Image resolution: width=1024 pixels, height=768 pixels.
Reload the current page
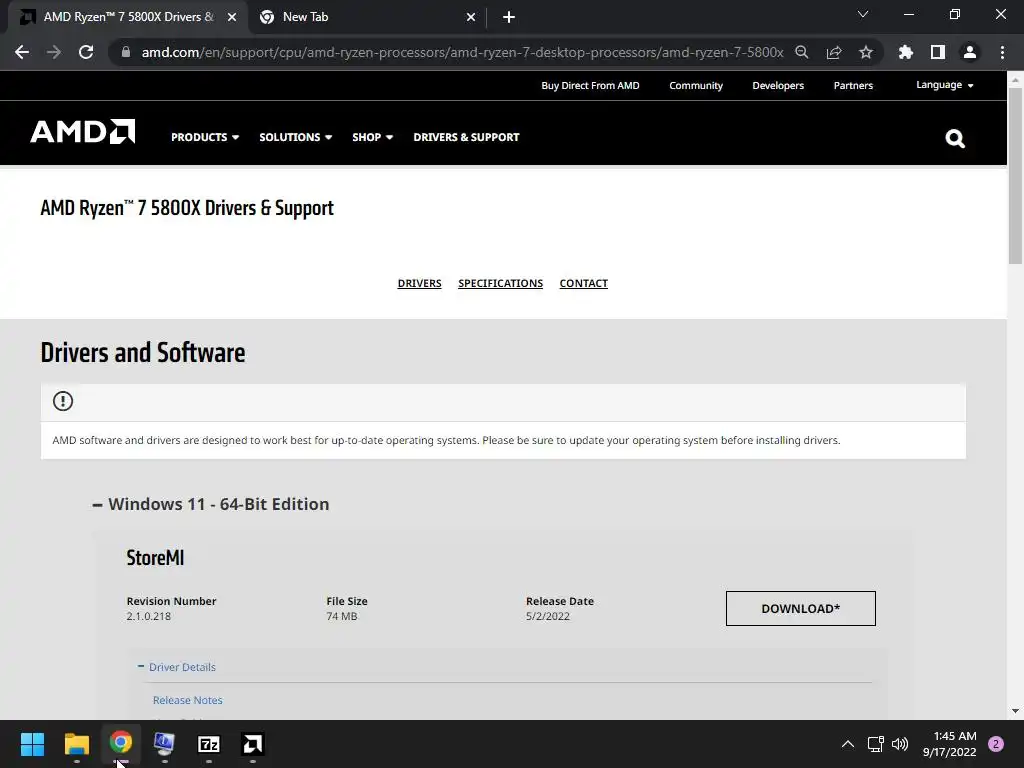86,52
